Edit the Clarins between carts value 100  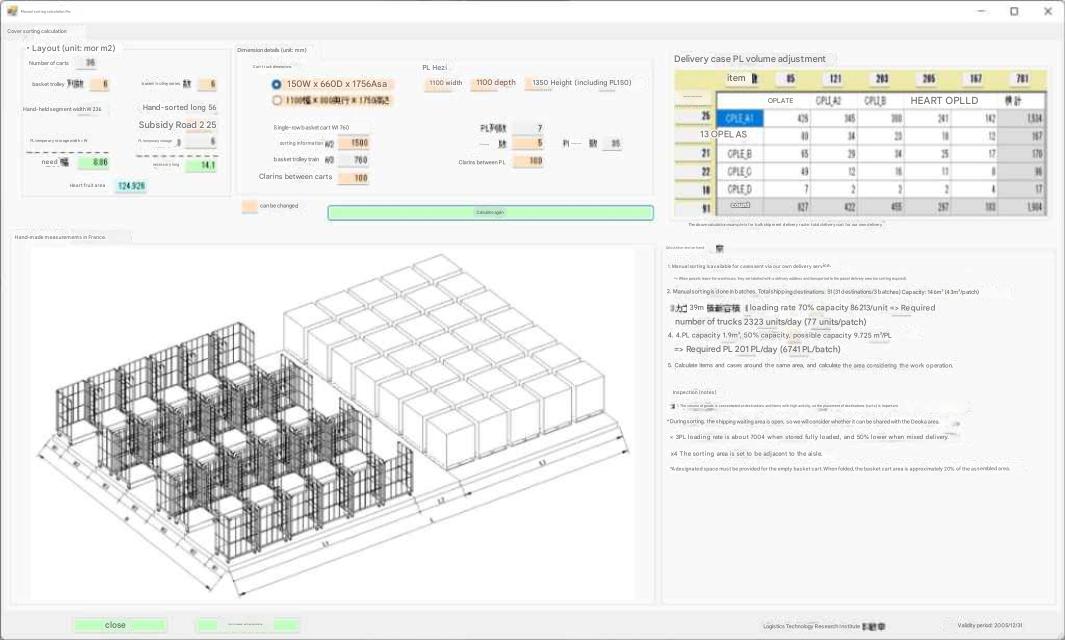pyautogui.click(x=353, y=178)
